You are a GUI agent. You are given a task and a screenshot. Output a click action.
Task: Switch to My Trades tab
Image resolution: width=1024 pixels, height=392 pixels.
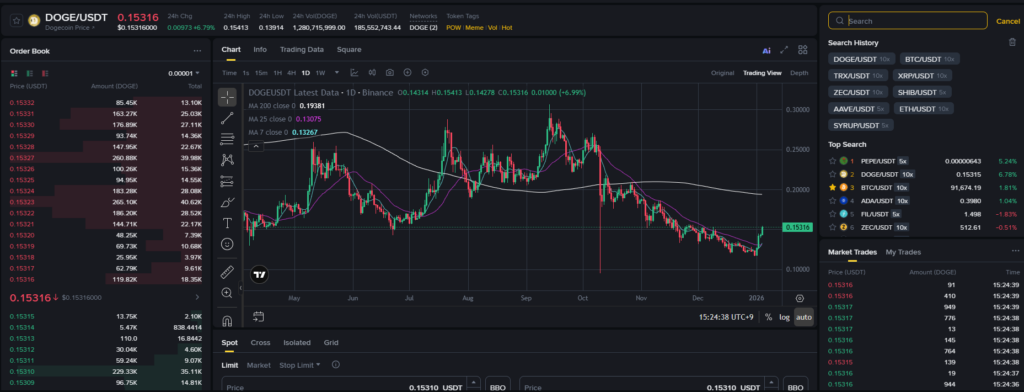tap(903, 252)
